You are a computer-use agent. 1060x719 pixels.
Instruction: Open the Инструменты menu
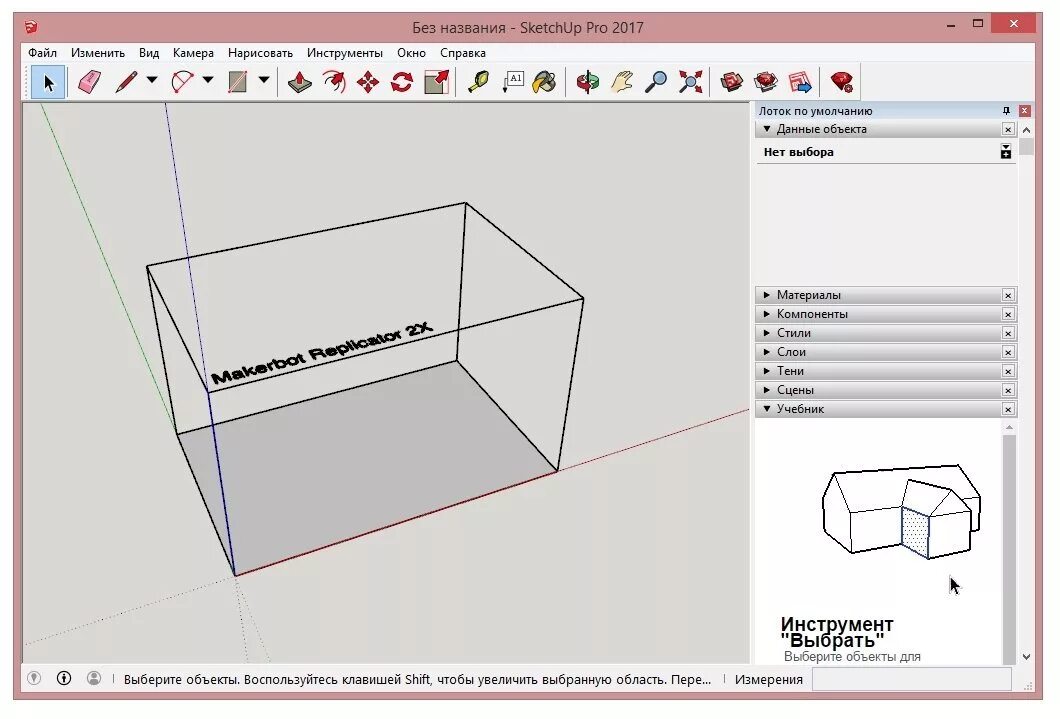click(x=345, y=53)
